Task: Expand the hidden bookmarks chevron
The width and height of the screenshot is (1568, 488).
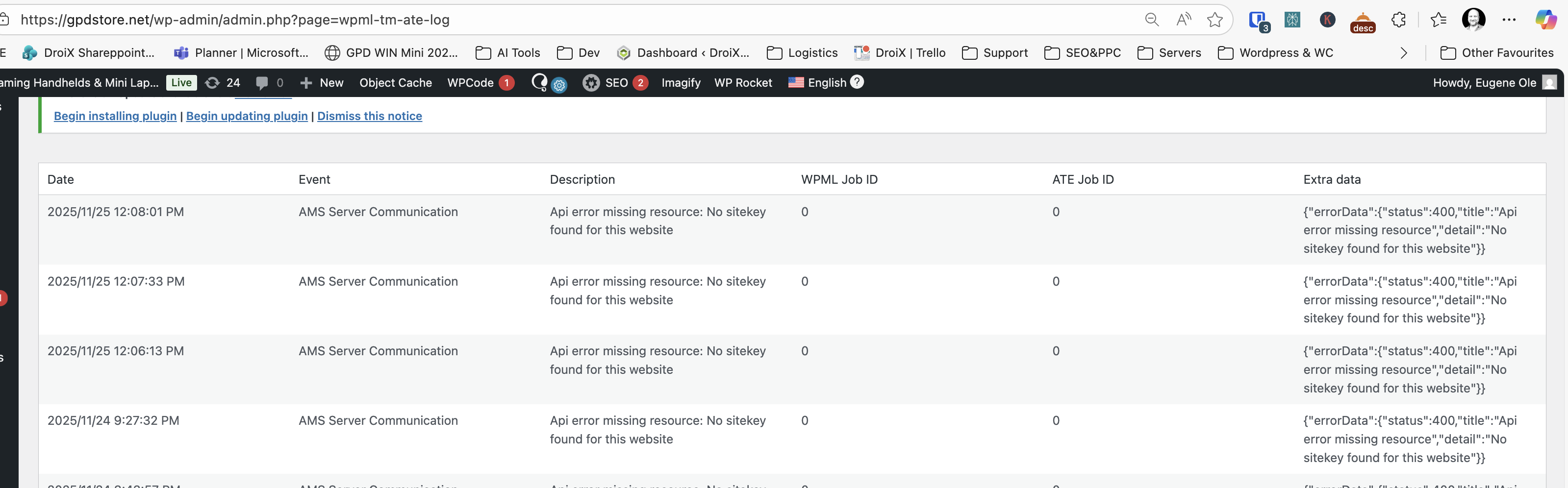Action: coord(1404,53)
